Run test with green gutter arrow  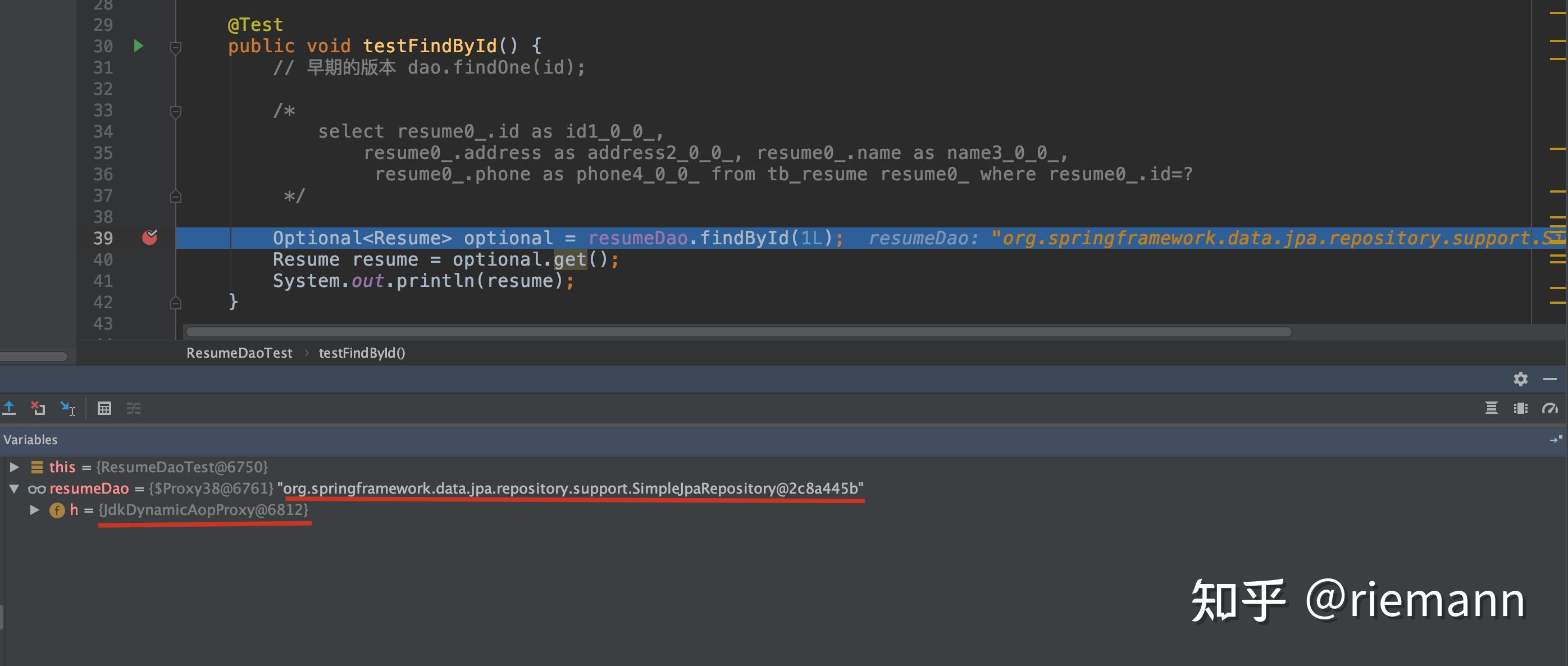[x=138, y=45]
